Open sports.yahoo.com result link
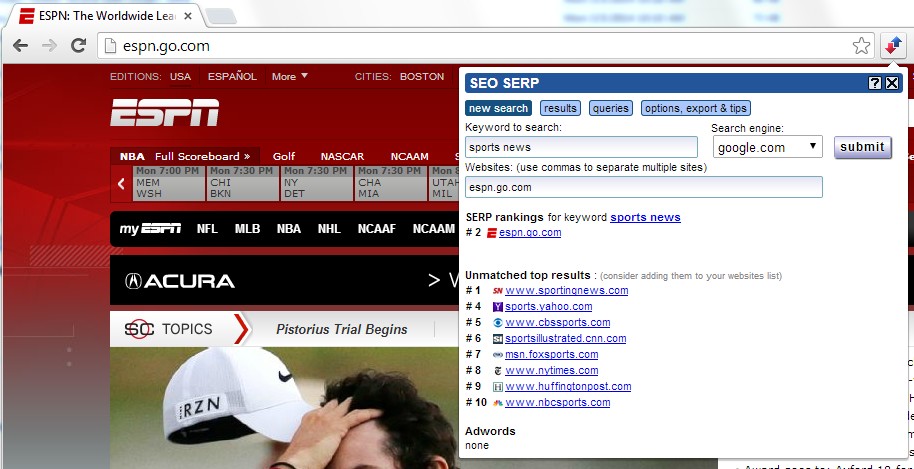Image resolution: width=914 pixels, height=469 pixels. click(x=549, y=306)
